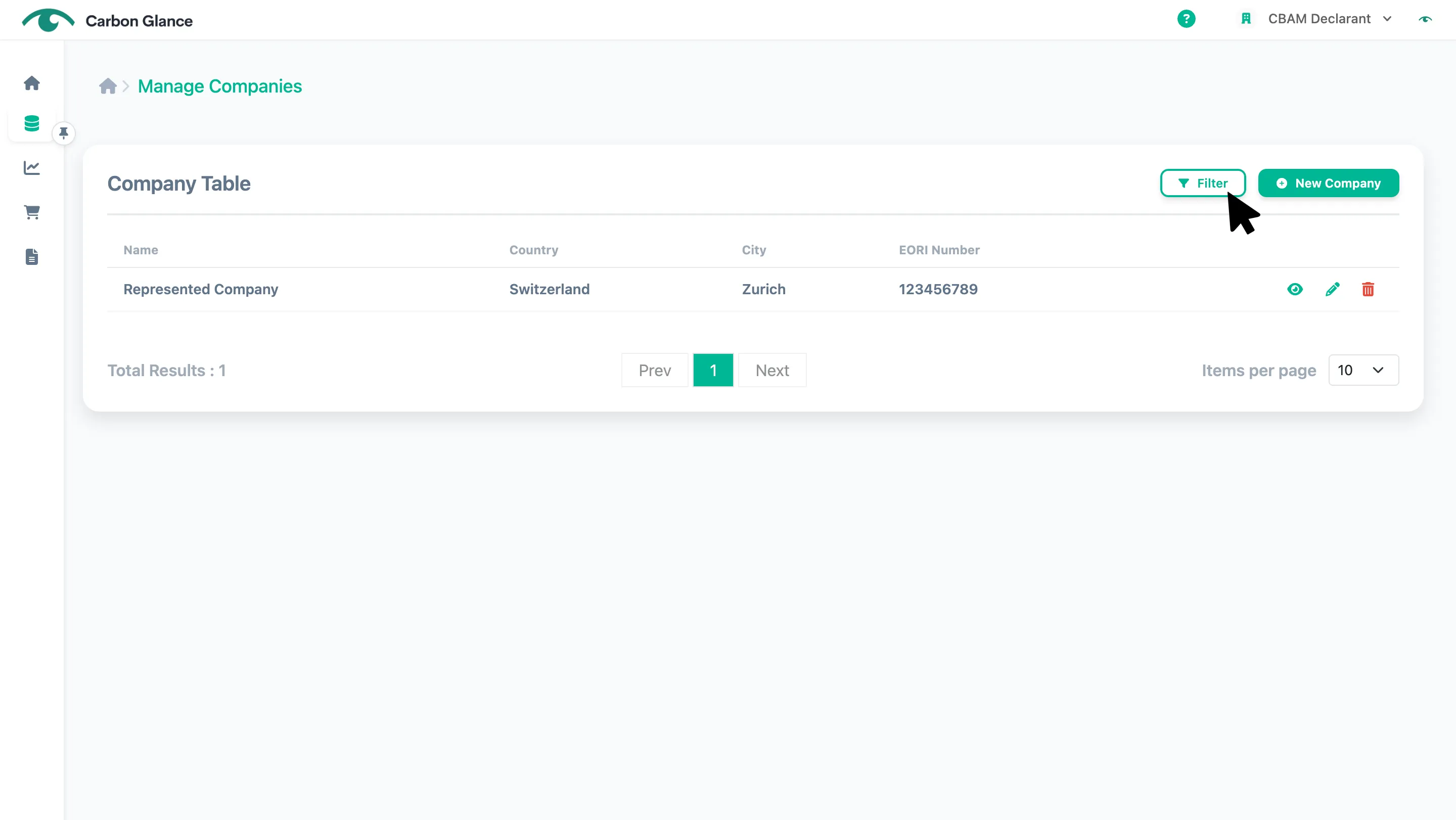
Task: Open the CBAM Declarant dropdown
Action: point(1330,19)
